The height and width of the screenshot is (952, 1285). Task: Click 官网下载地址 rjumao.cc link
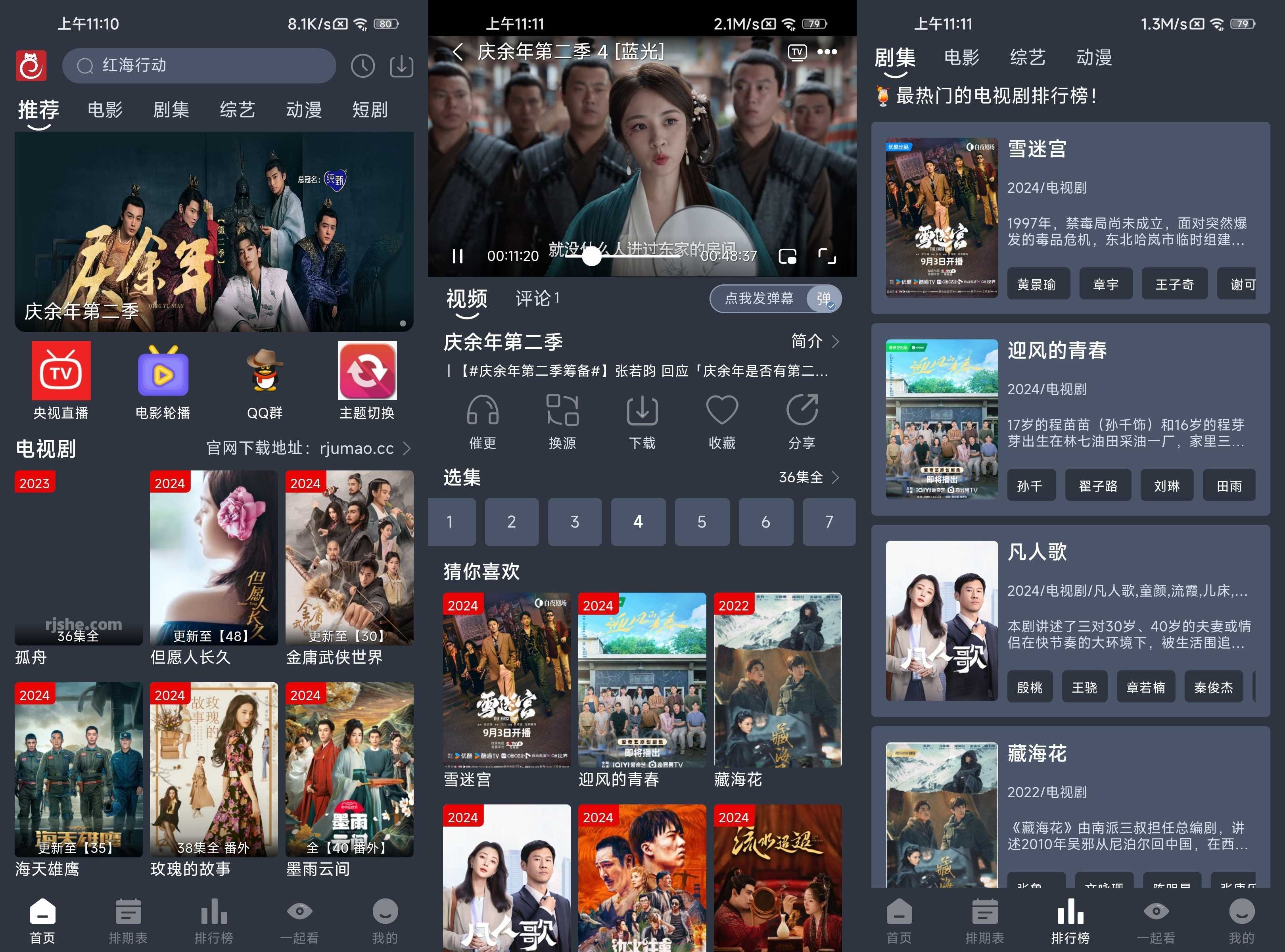pyautogui.click(x=307, y=448)
